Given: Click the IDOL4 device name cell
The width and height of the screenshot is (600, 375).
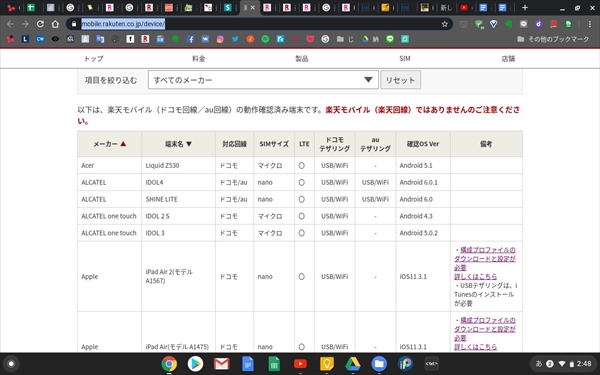Looking at the screenshot, I should coord(178,182).
